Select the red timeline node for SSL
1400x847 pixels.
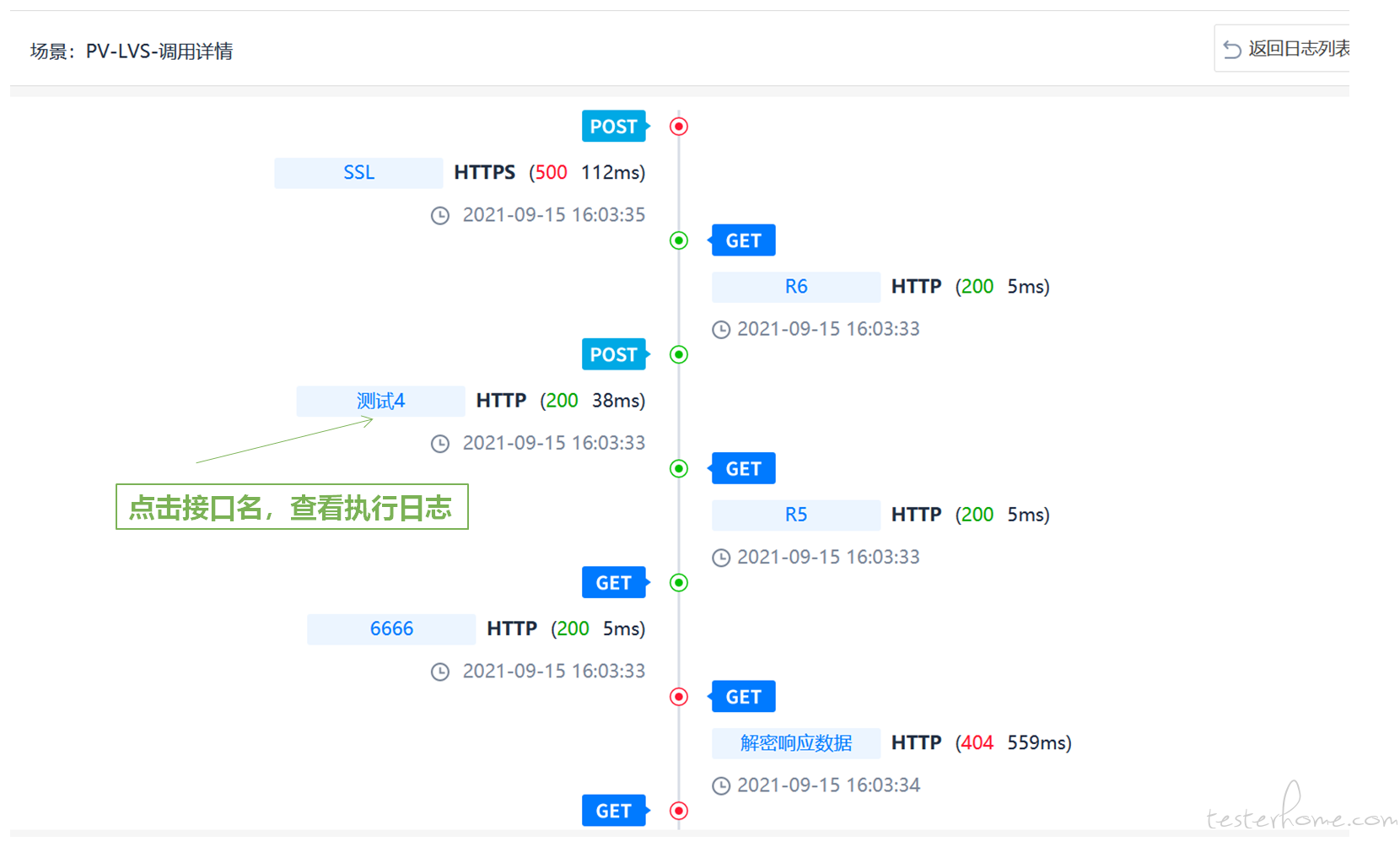point(679,127)
